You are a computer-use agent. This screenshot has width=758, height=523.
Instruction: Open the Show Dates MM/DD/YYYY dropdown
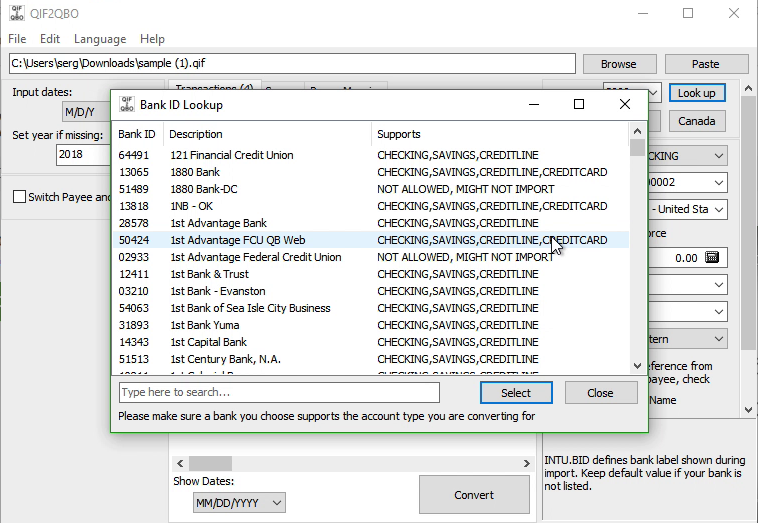coord(239,503)
